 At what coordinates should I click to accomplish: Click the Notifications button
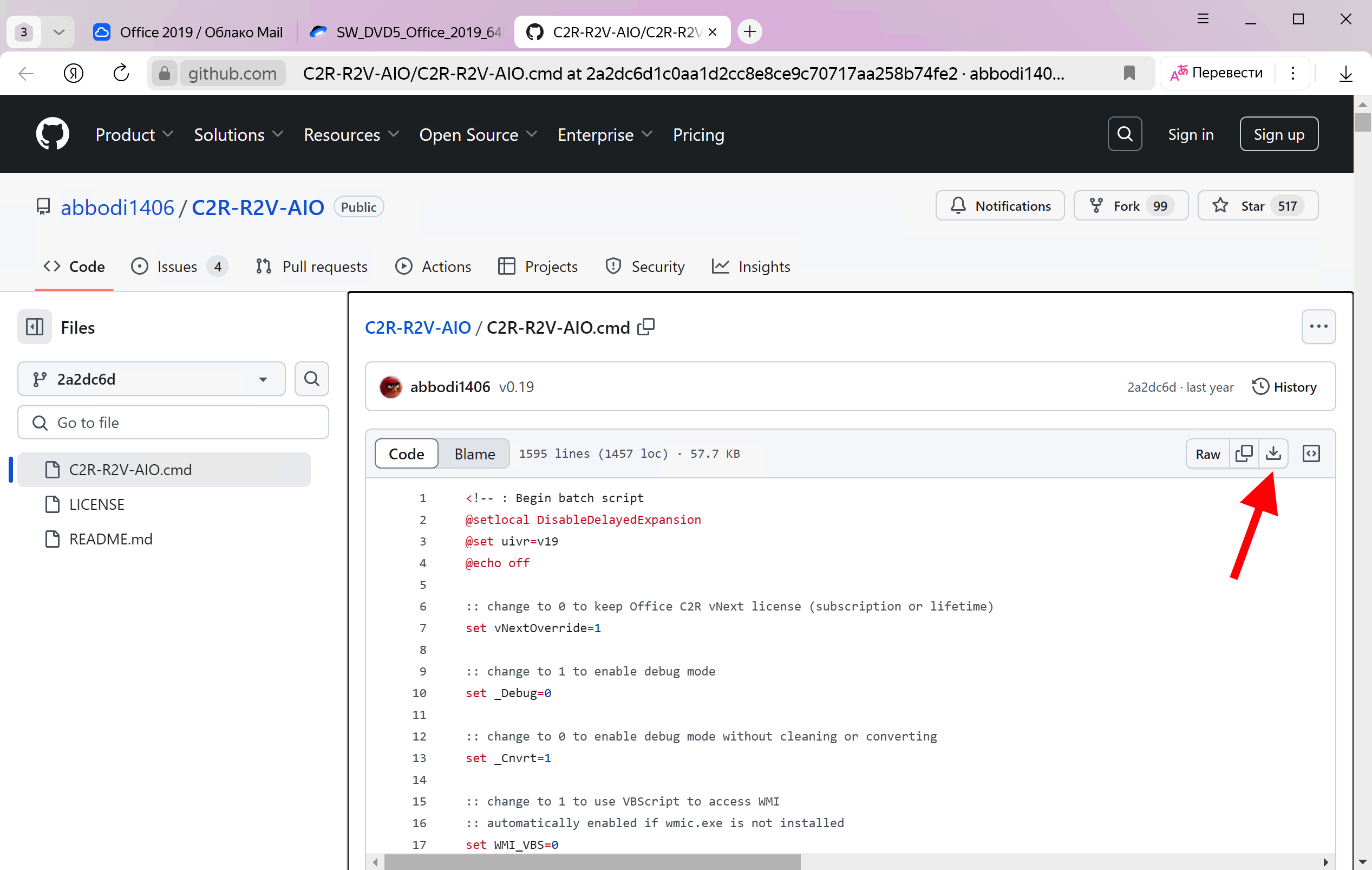(1000, 205)
